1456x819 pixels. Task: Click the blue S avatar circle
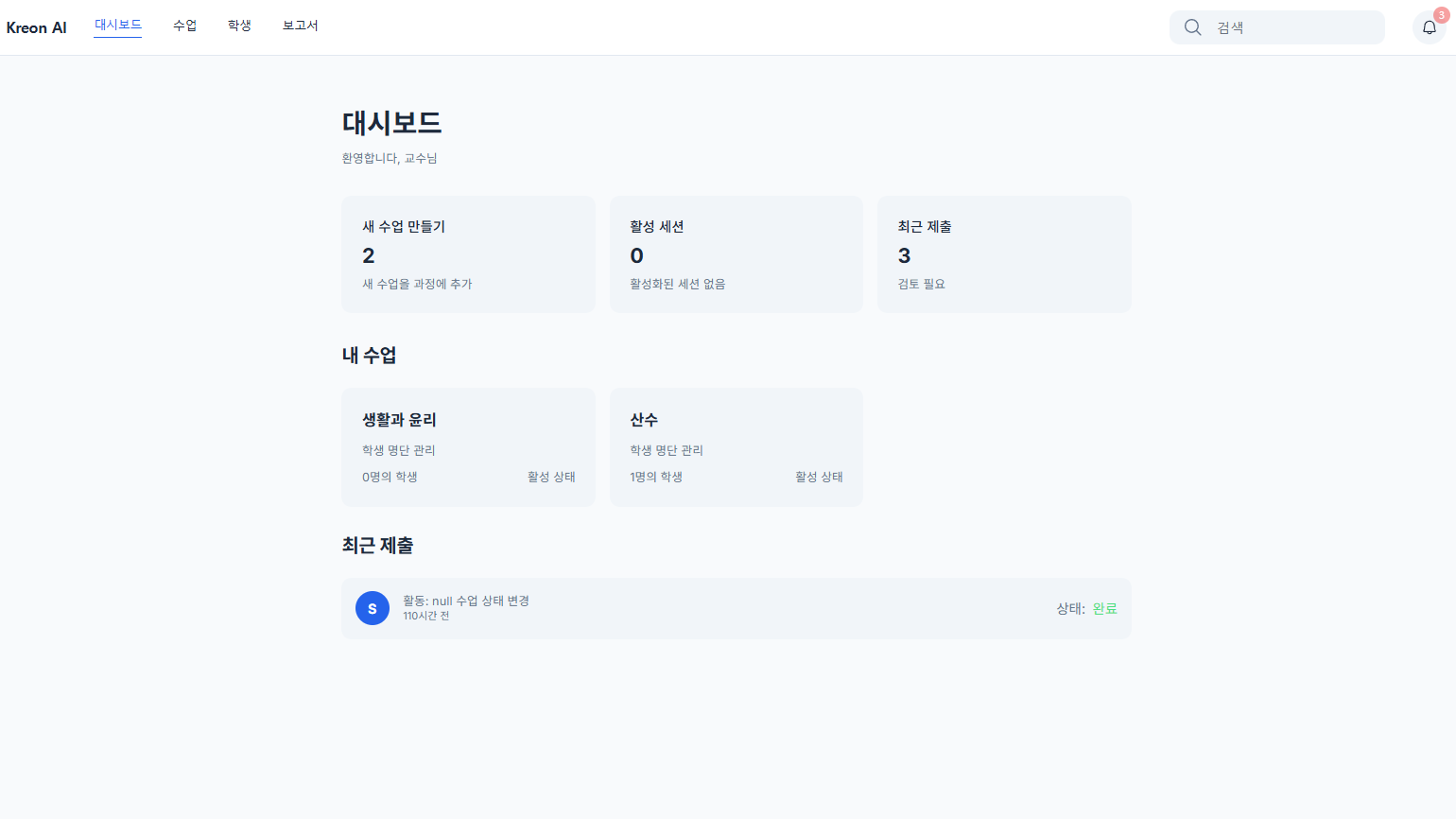373,608
